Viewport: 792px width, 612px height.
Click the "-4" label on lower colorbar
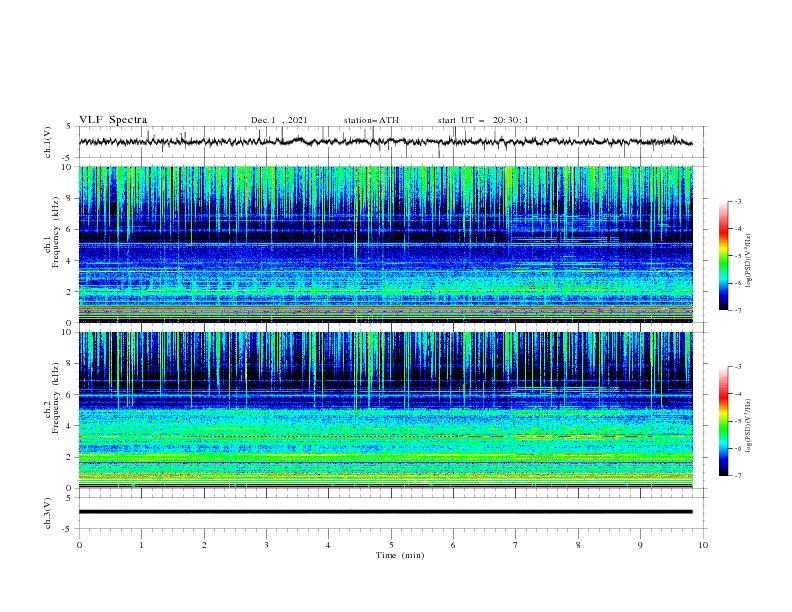(x=737, y=394)
